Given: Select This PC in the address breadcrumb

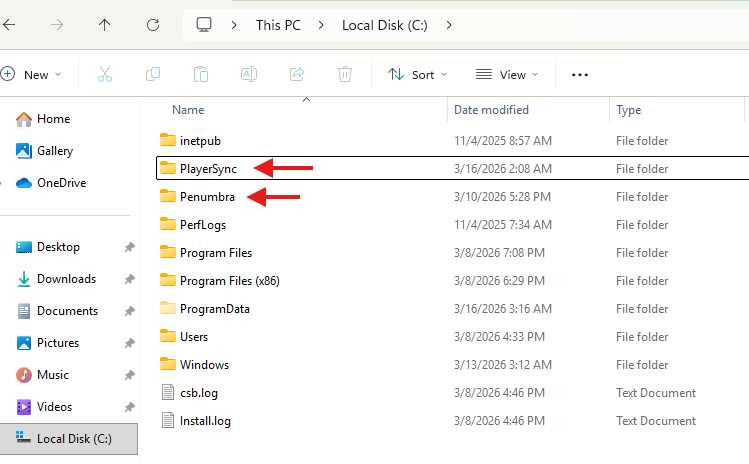Looking at the screenshot, I should point(277,24).
